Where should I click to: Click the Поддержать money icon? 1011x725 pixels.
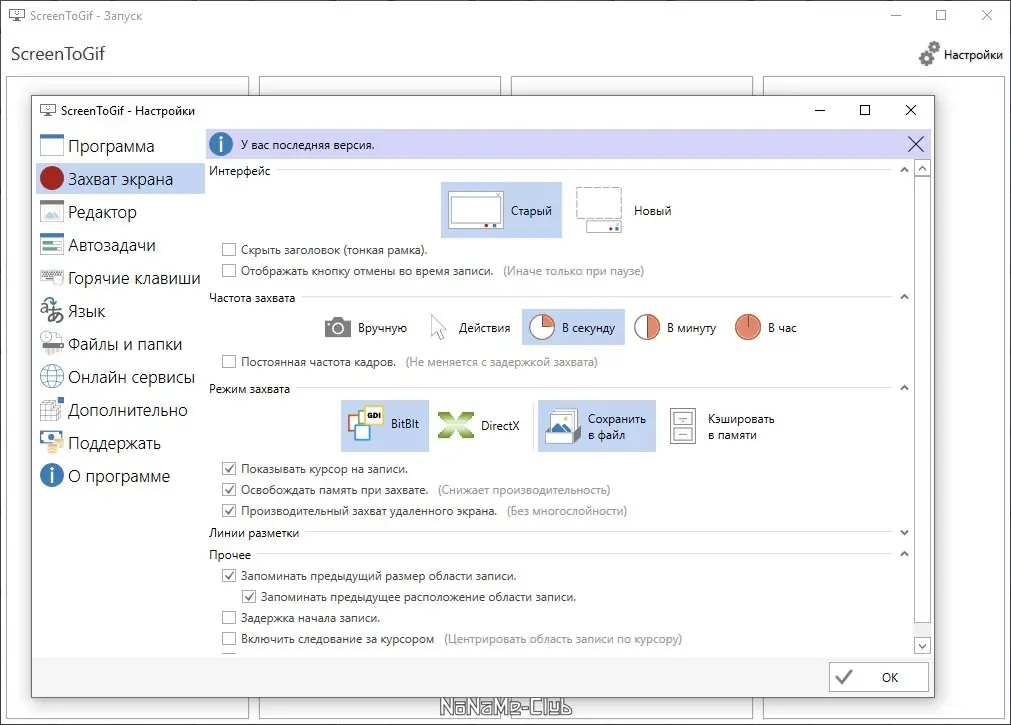pyautogui.click(x=52, y=442)
